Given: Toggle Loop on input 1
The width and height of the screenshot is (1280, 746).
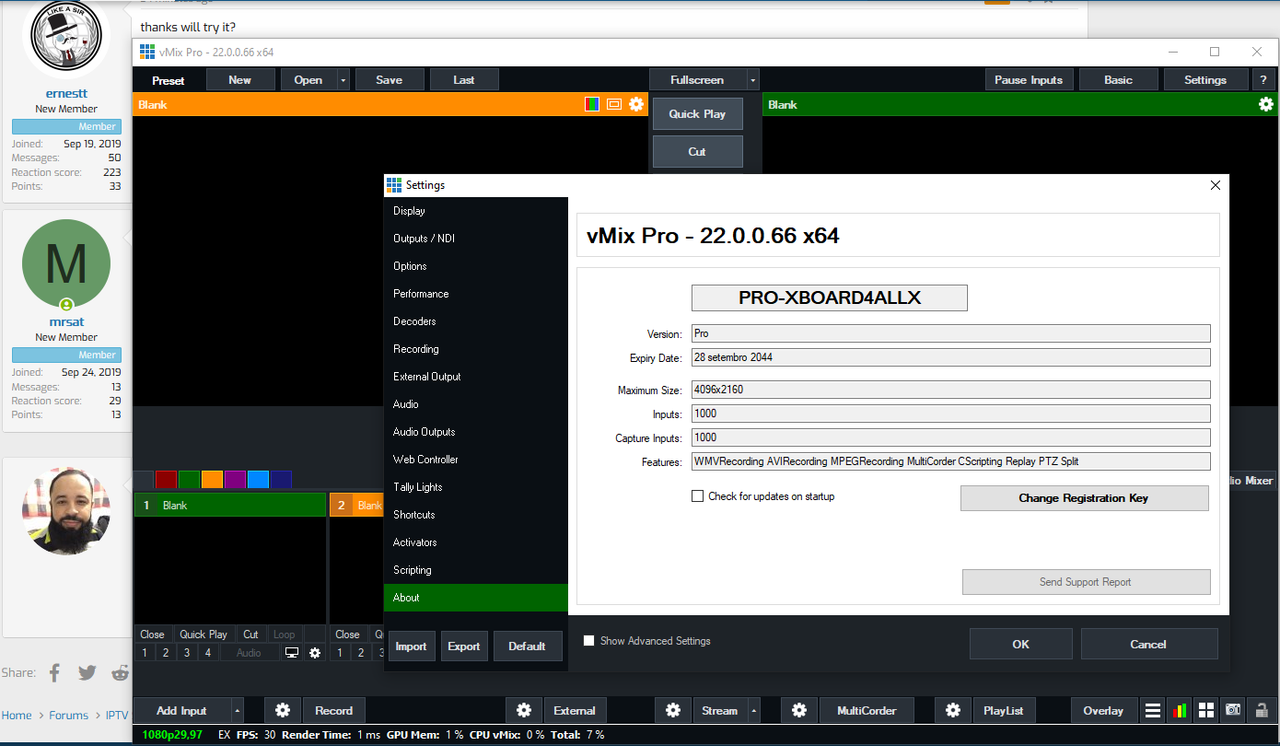Looking at the screenshot, I should coord(284,634).
